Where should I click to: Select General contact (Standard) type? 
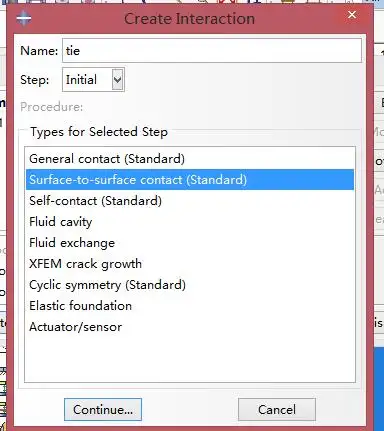click(x=107, y=159)
